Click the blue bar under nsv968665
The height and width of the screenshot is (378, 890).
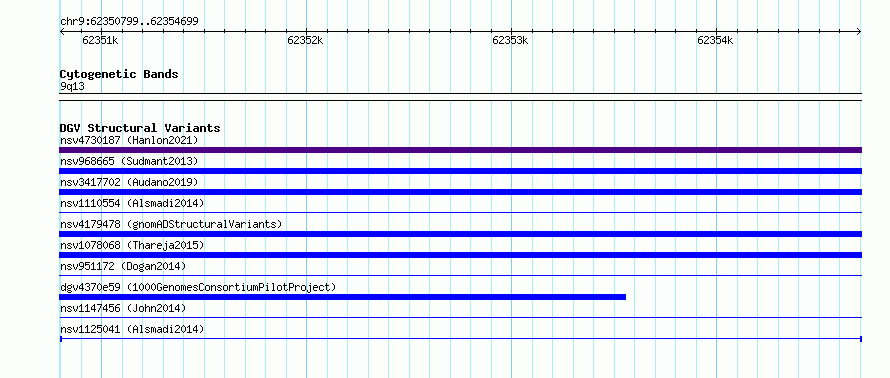[460, 171]
